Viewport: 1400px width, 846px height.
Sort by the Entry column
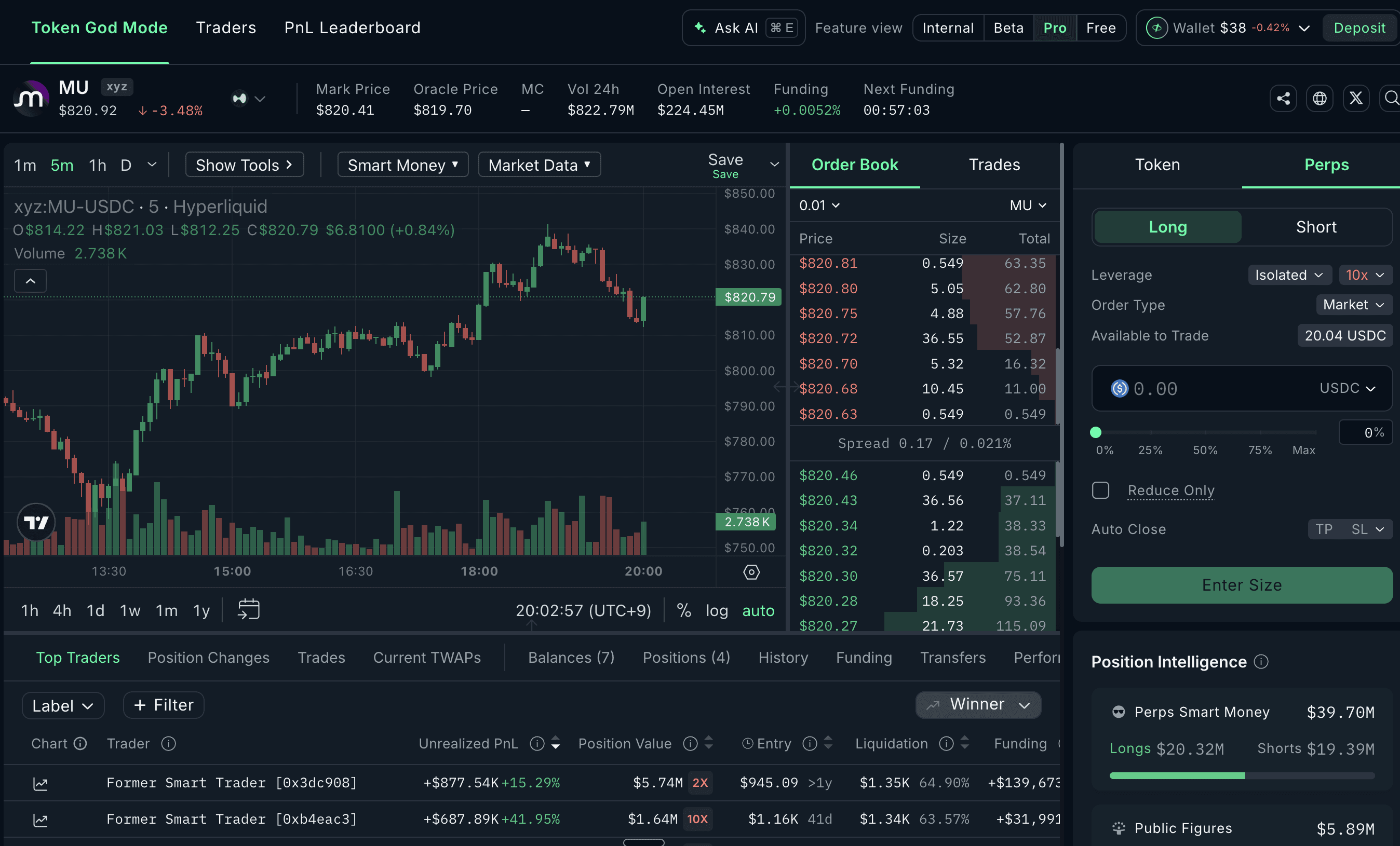[x=828, y=743]
